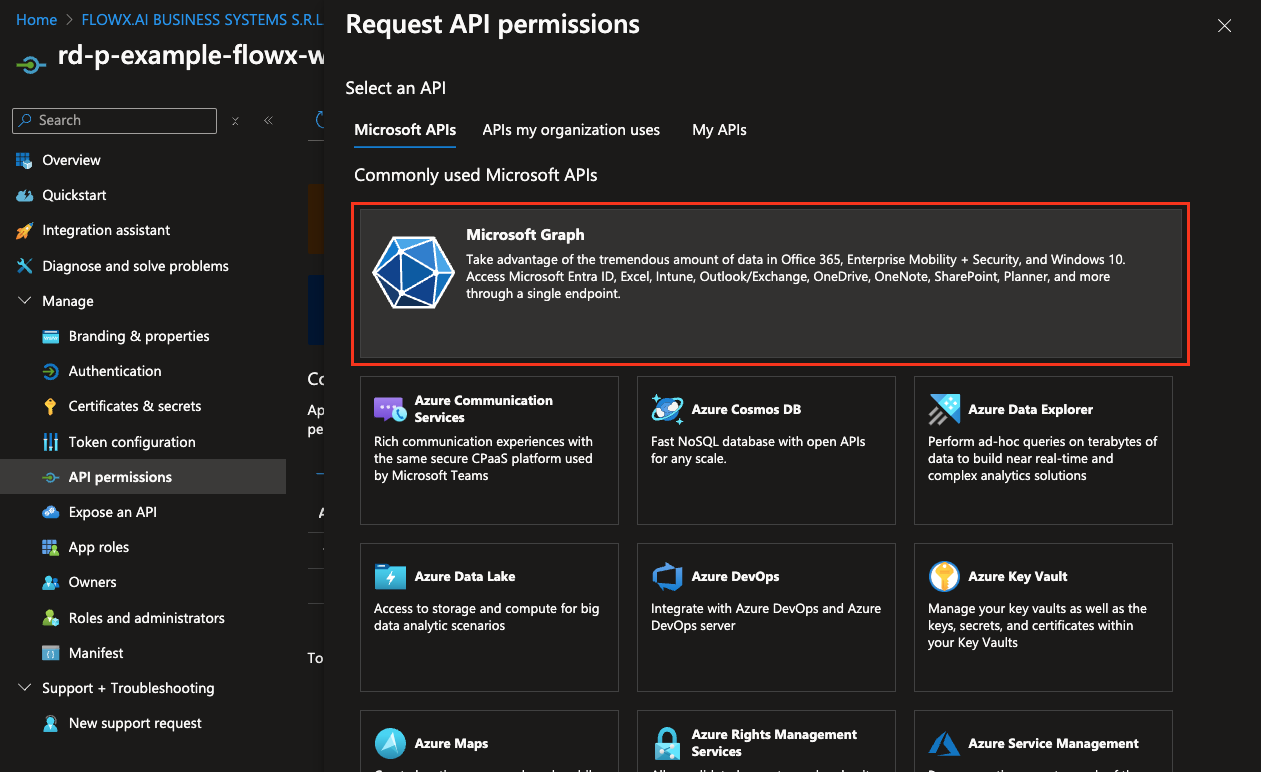Choose the Azure DevOps card
The image size is (1261, 772).
coord(766,617)
